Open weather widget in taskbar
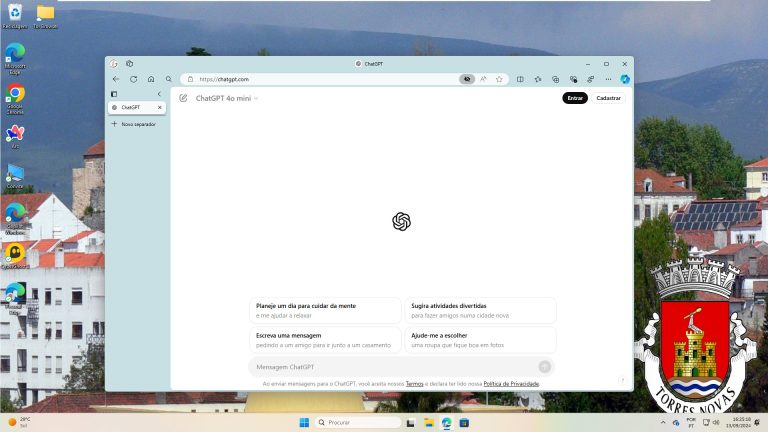768x432 pixels. point(20,422)
